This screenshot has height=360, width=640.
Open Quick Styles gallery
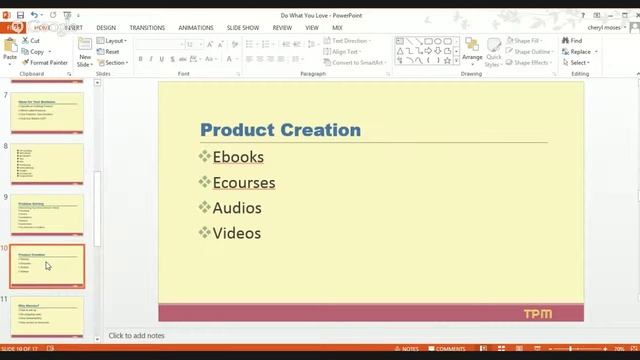pos(493,52)
